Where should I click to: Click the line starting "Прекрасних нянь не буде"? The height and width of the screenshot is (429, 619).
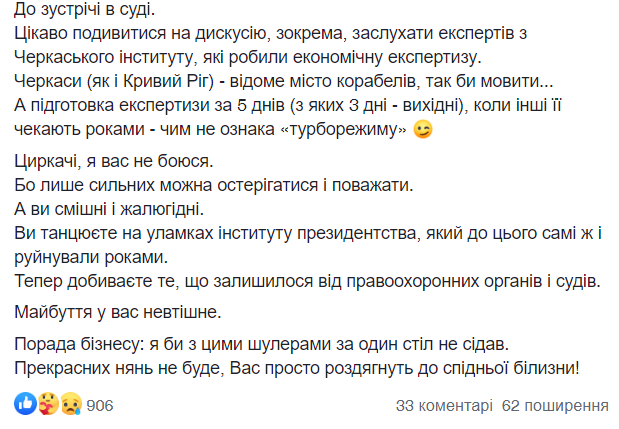[299, 369]
